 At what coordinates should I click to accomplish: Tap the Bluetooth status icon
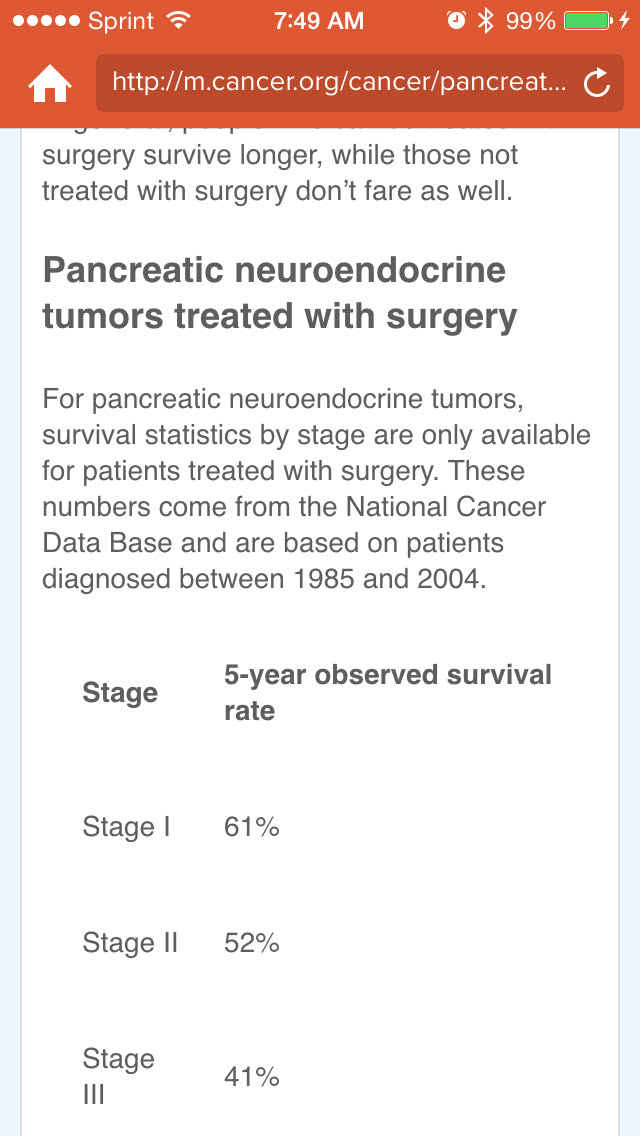[x=486, y=20]
